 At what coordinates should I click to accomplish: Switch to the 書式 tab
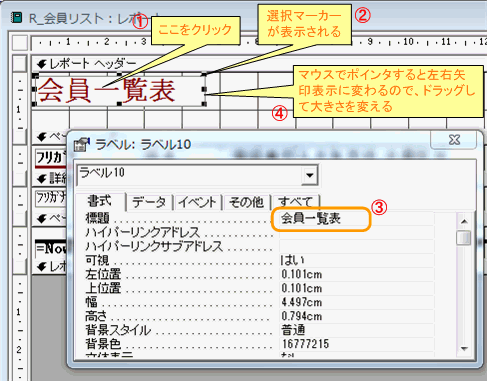99,201
